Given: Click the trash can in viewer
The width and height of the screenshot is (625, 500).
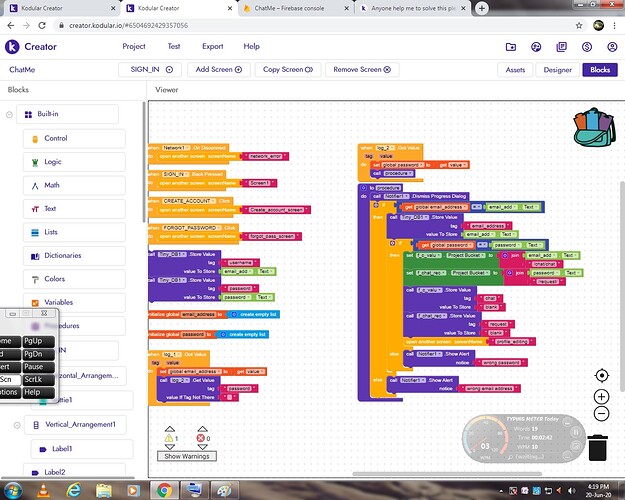Looking at the screenshot, I should (x=597, y=448).
